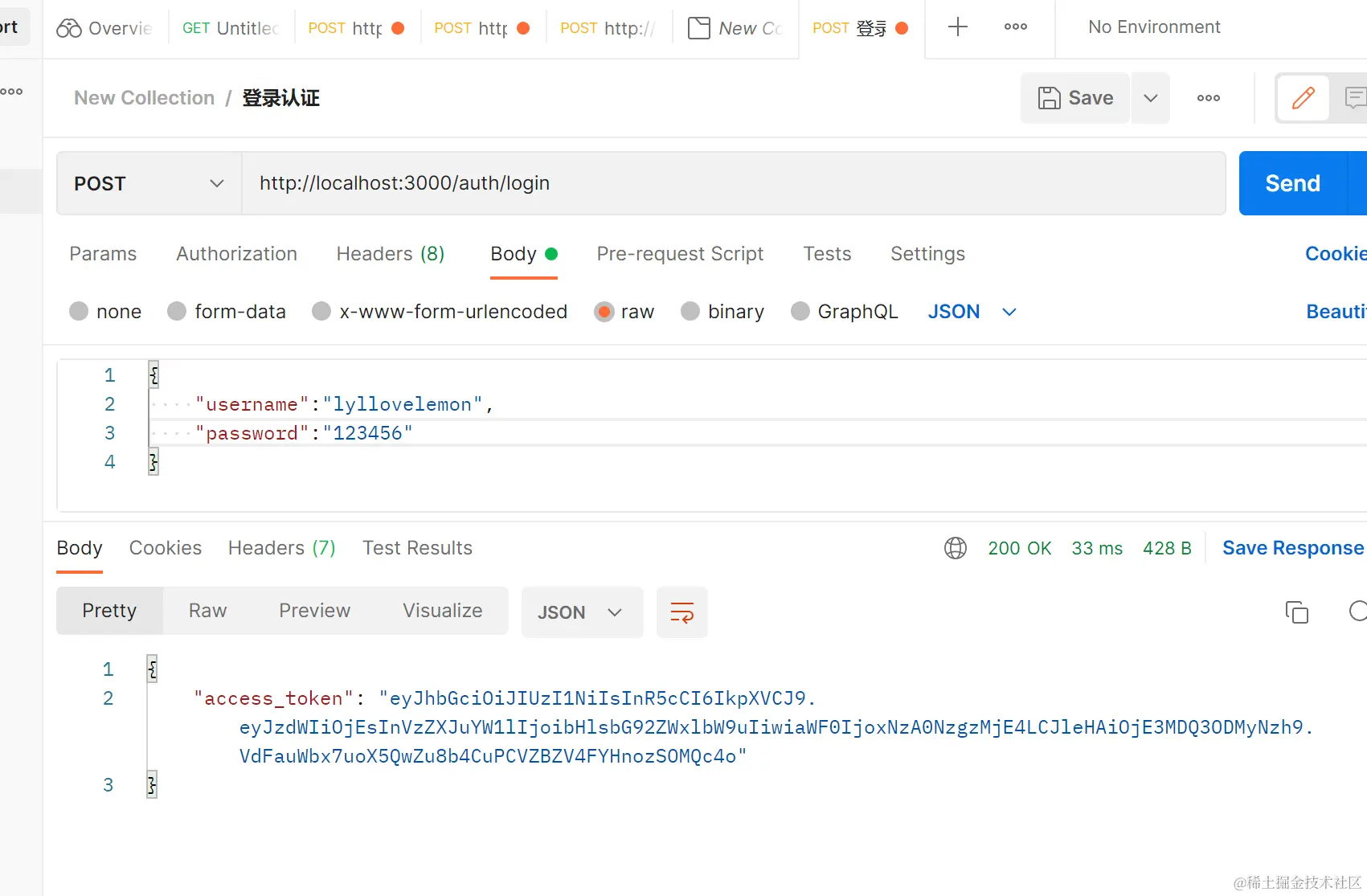This screenshot has width=1367, height=896.
Task: Open the response Headers (7) tab
Action: tap(282, 548)
